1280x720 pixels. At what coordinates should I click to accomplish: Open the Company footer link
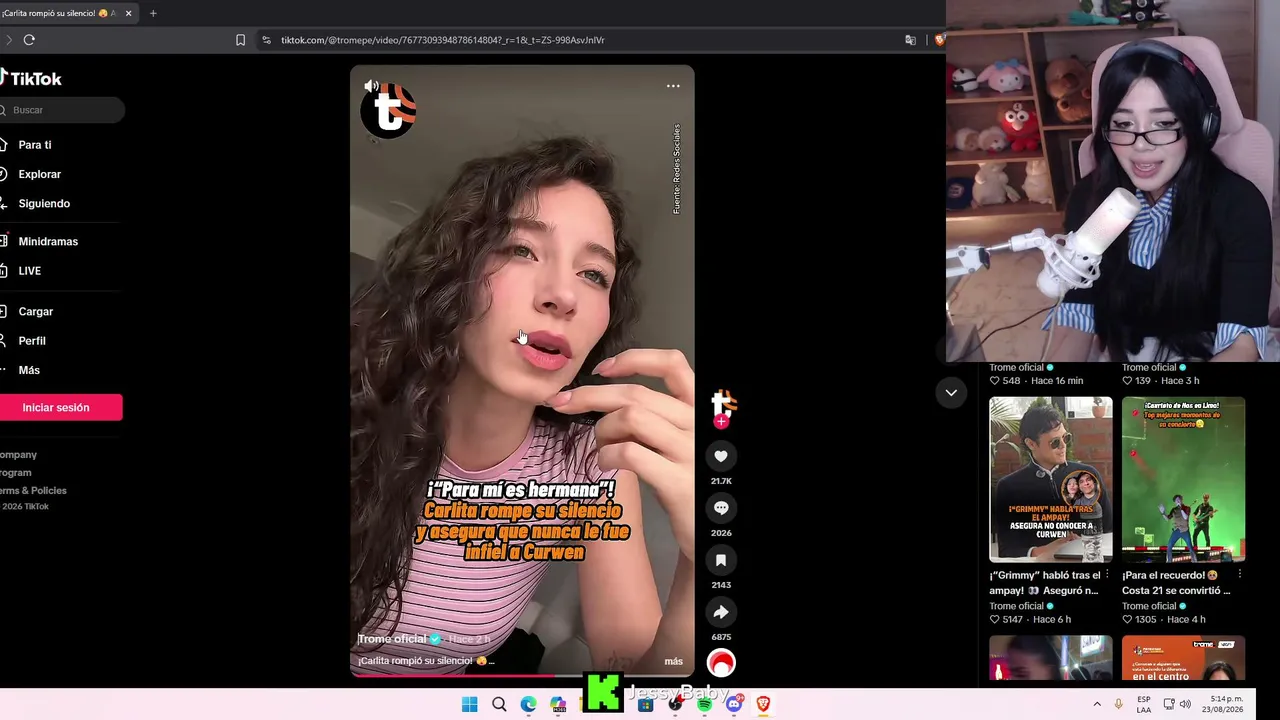point(18,455)
